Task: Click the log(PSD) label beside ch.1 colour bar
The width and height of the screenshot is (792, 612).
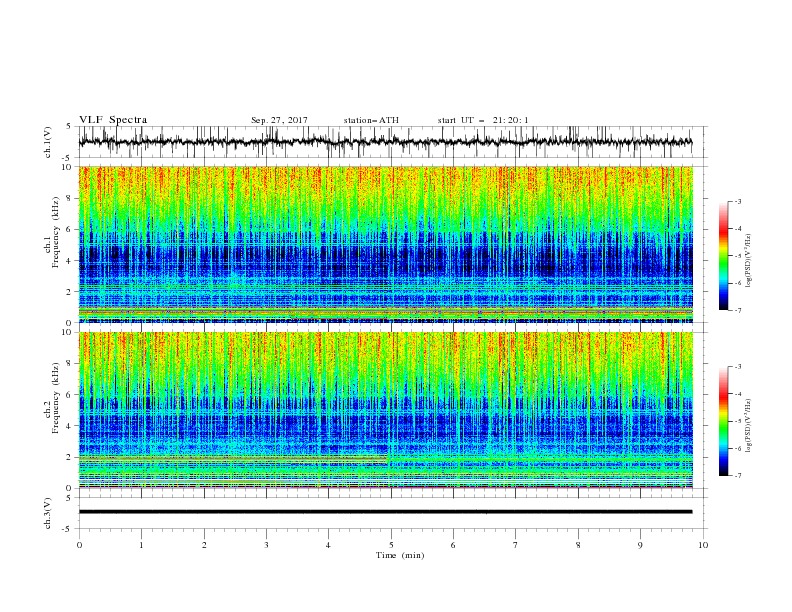Action: [750, 261]
